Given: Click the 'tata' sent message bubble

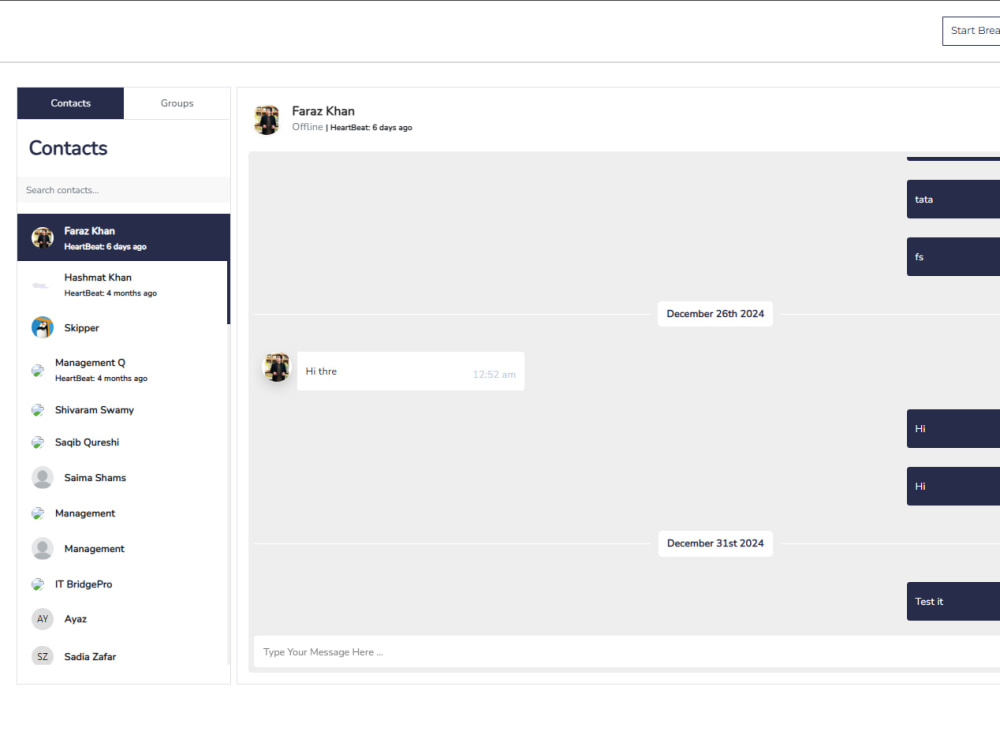Looking at the screenshot, I should point(953,200).
